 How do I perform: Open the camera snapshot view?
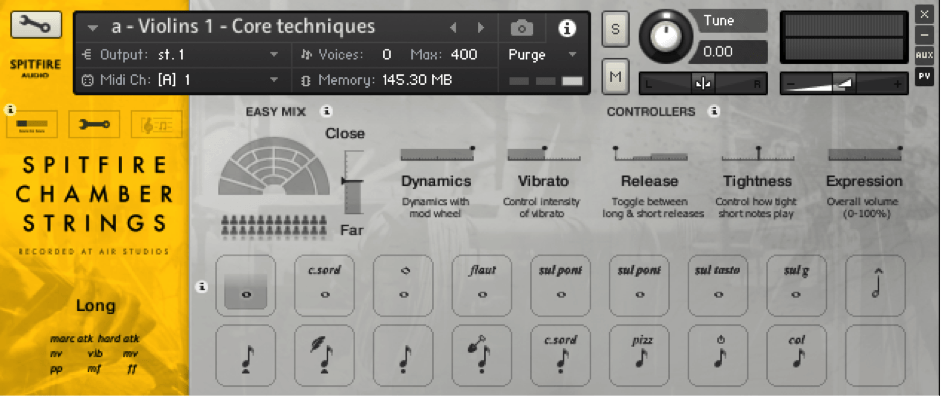[x=522, y=28]
